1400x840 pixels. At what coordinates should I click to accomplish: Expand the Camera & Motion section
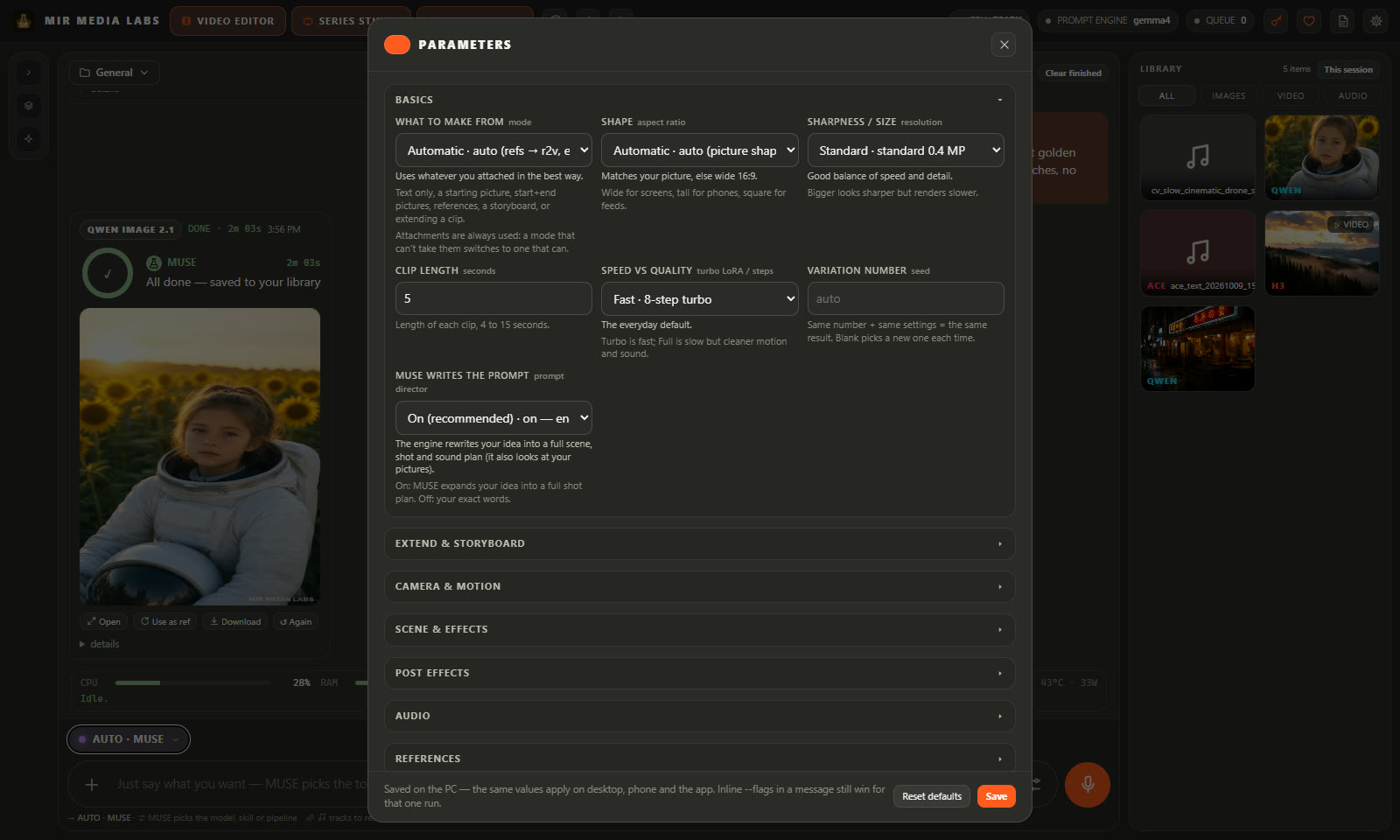click(699, 586)
